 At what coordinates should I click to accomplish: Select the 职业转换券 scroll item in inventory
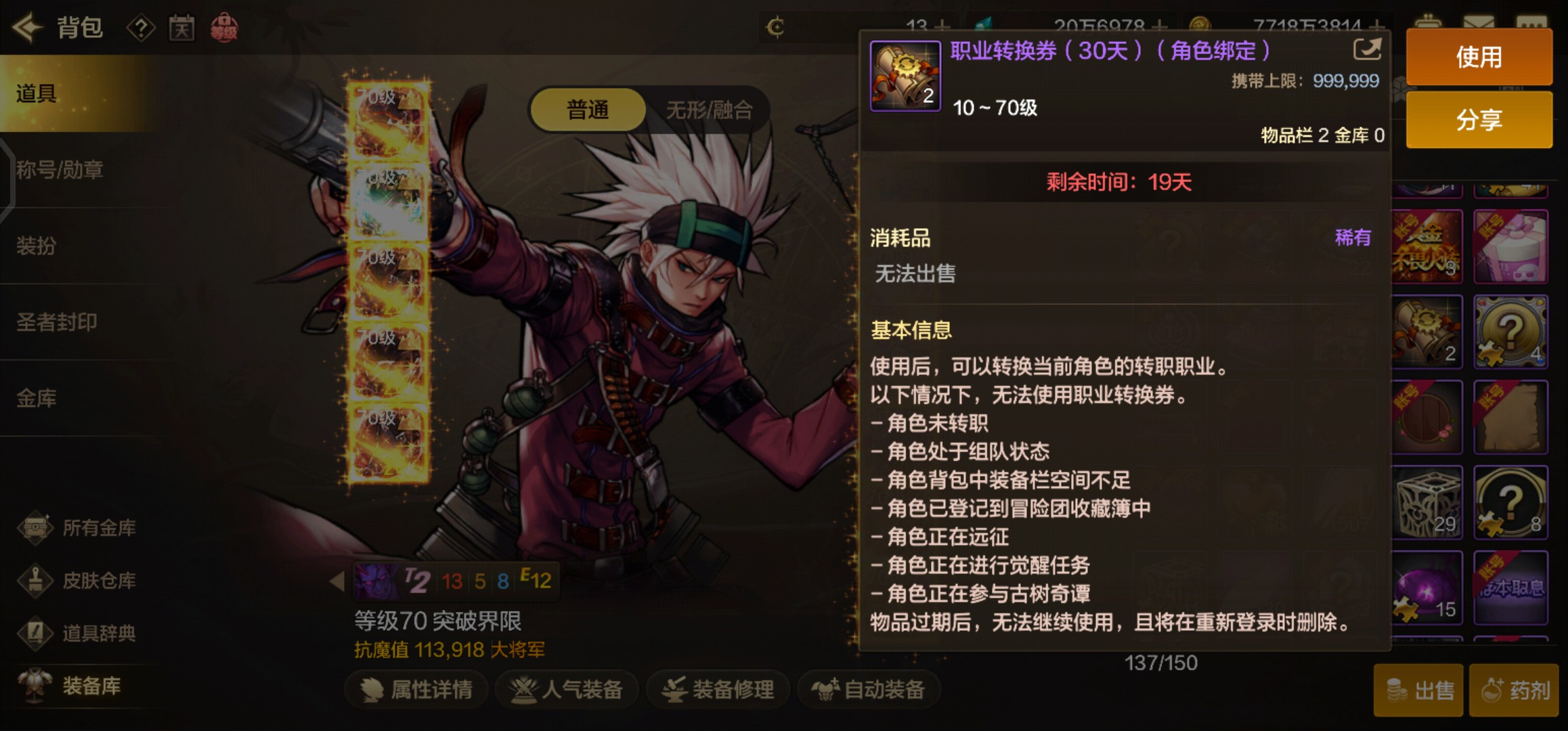pyautogui.click(x=1427, y=332)
